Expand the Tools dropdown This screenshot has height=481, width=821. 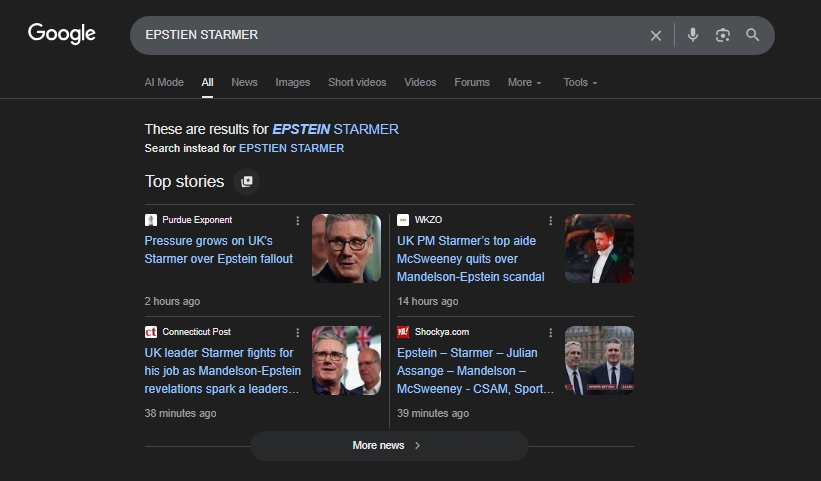[580, 82]
